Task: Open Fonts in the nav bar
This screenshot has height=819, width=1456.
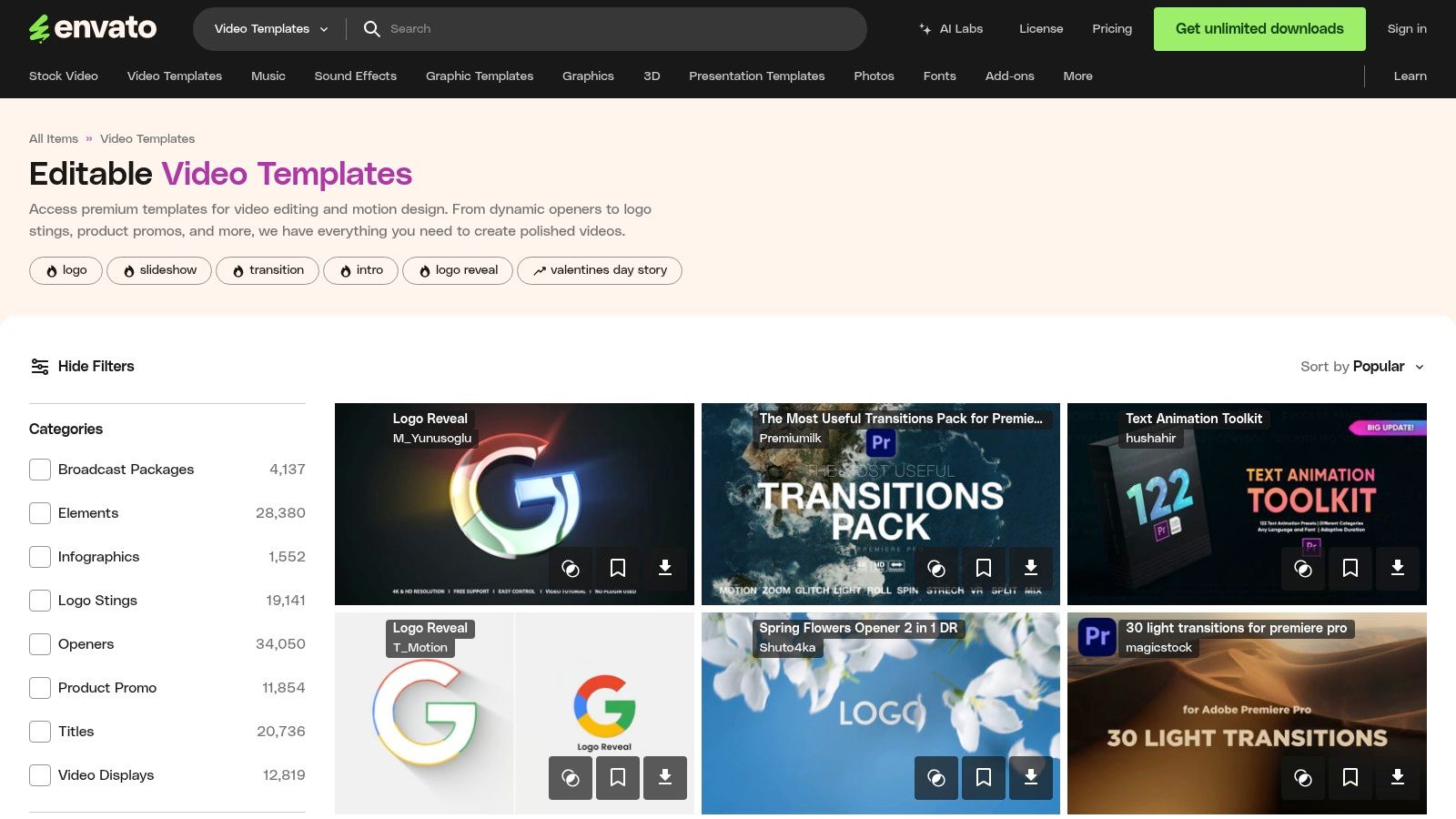Action: pos(939,76)
